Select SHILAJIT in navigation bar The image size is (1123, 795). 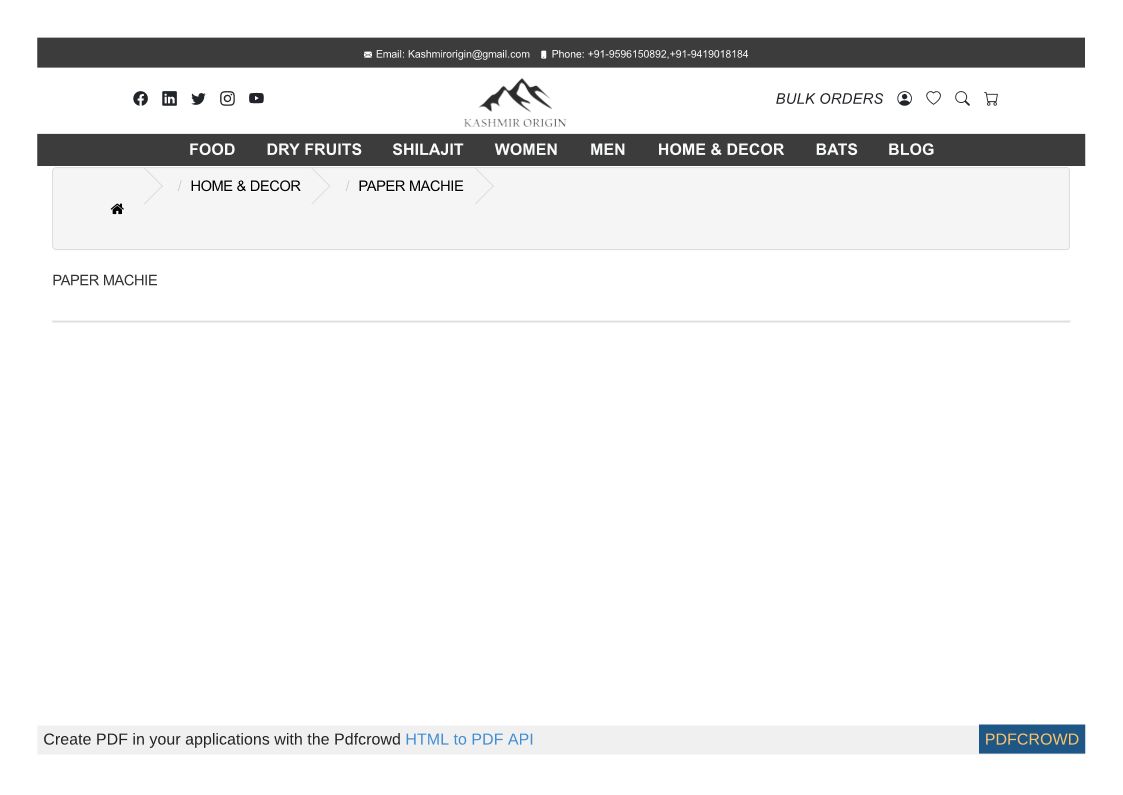click(428, 149)
